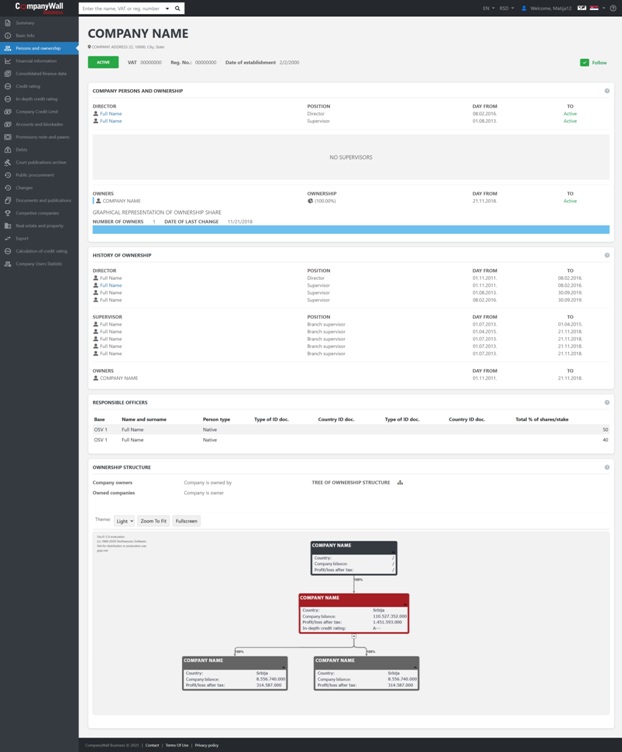Click the Court publications archive gavel icon
Screen dimensions: 622x752
8,162
